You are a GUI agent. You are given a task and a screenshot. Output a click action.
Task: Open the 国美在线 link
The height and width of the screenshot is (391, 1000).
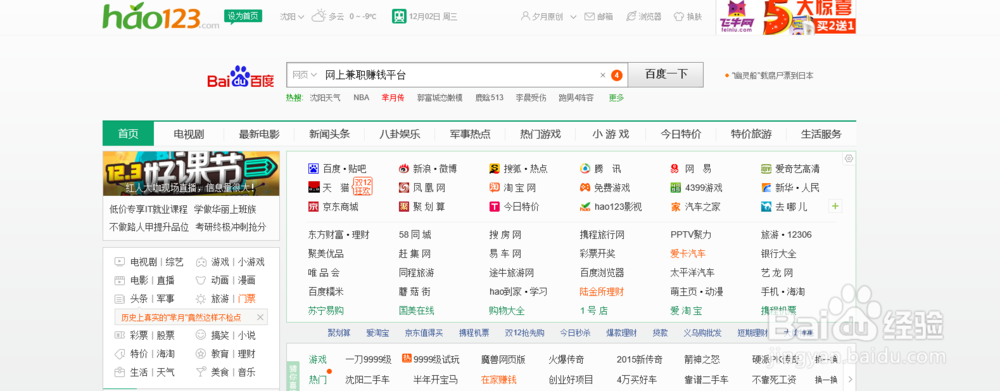pos(416,311)
